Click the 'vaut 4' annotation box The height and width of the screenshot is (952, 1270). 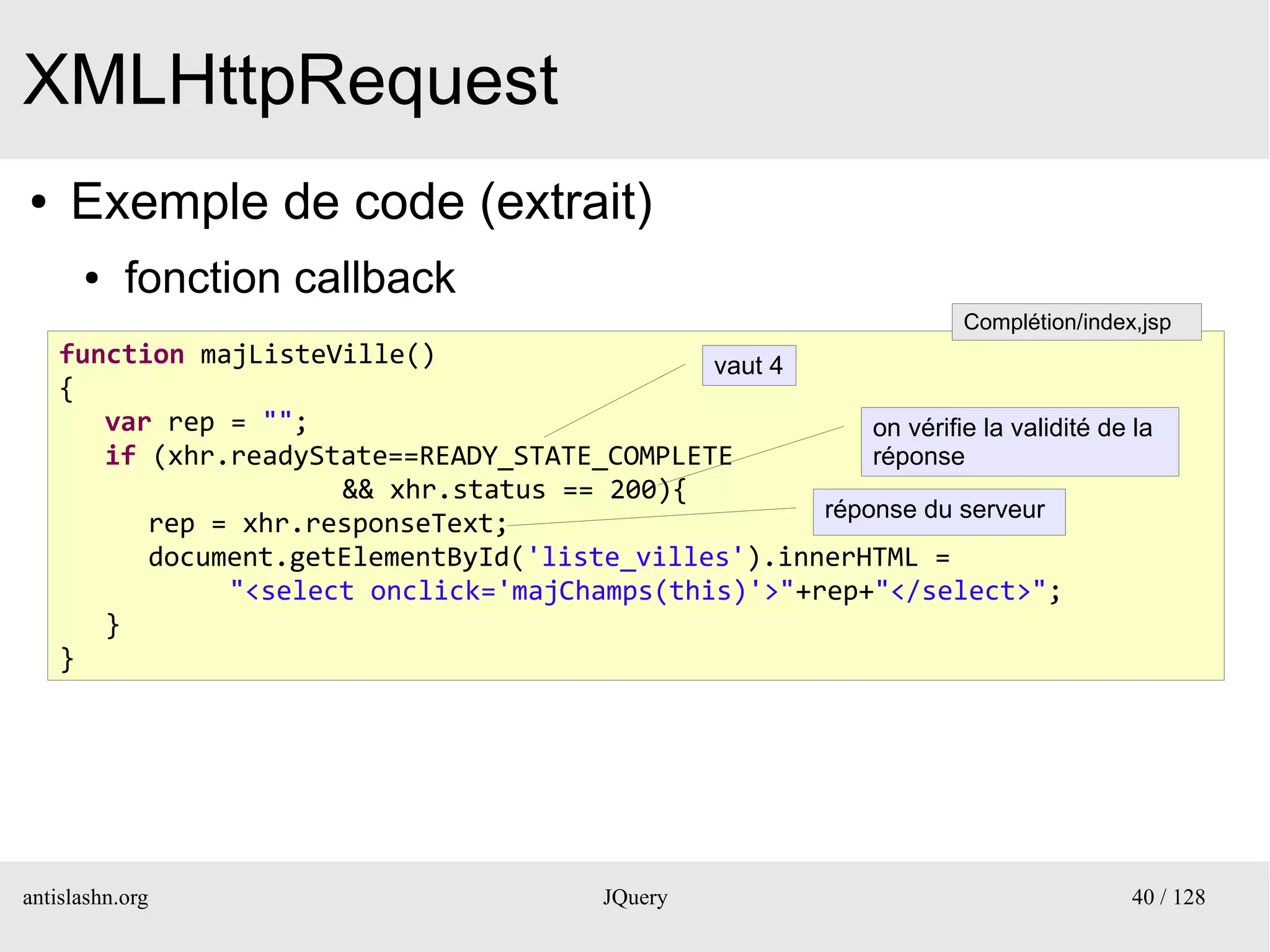(x=748, y=366)
